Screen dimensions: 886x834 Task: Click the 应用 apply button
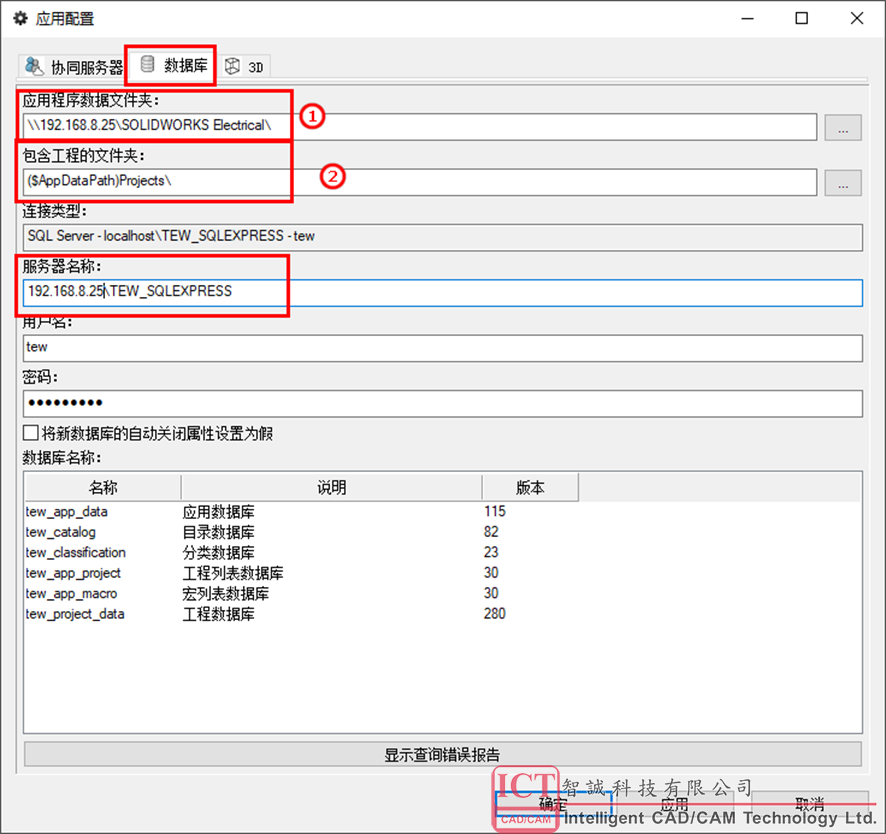674,804
